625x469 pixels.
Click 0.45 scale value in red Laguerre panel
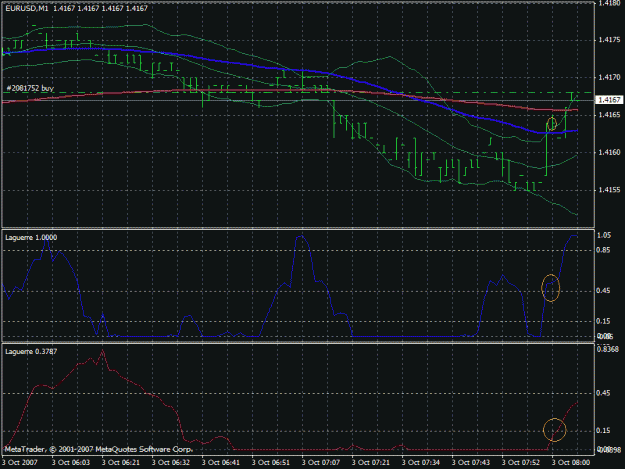click(x=604, y=393)
